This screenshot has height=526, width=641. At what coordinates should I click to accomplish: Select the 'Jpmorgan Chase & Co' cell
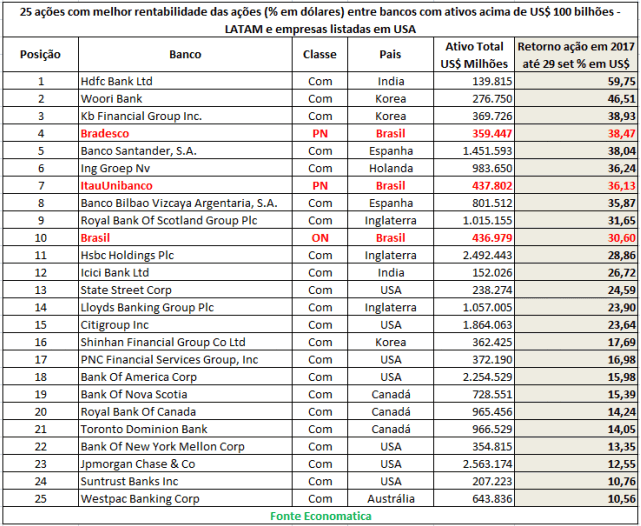[x=185, y=464]
